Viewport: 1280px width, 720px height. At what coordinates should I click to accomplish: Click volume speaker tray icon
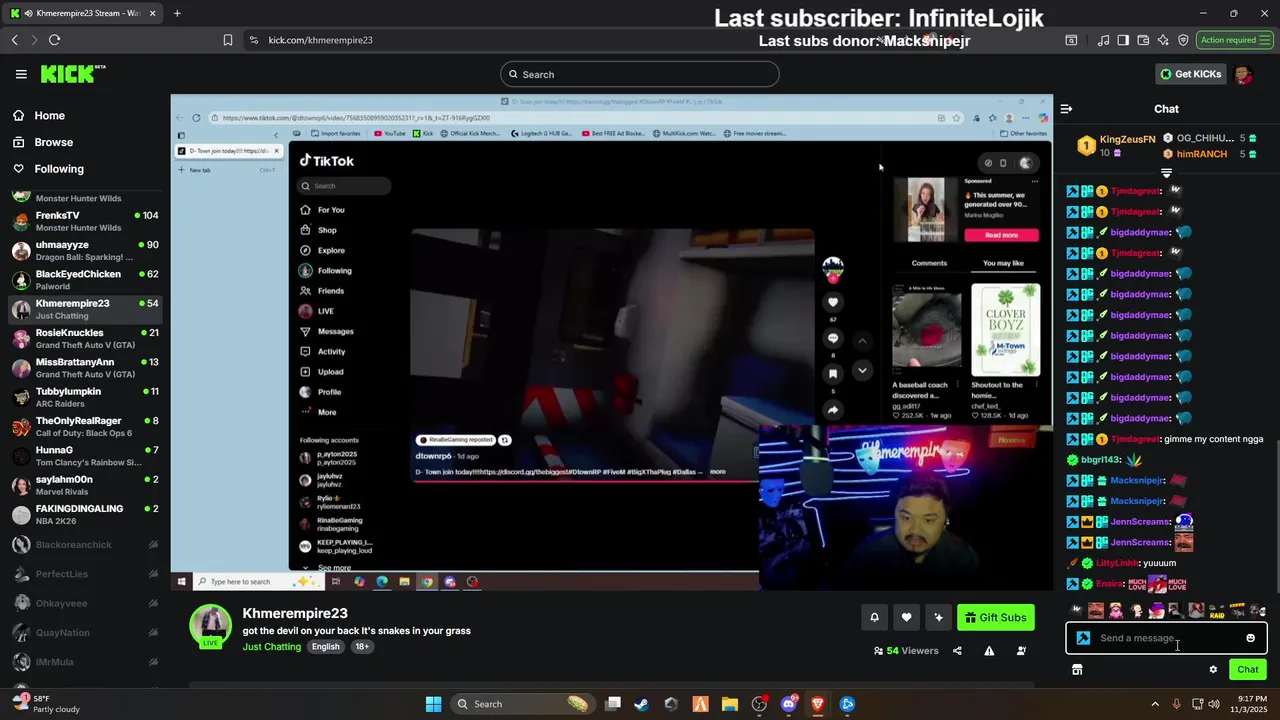pyautogui.click(x=1214, y=704)
